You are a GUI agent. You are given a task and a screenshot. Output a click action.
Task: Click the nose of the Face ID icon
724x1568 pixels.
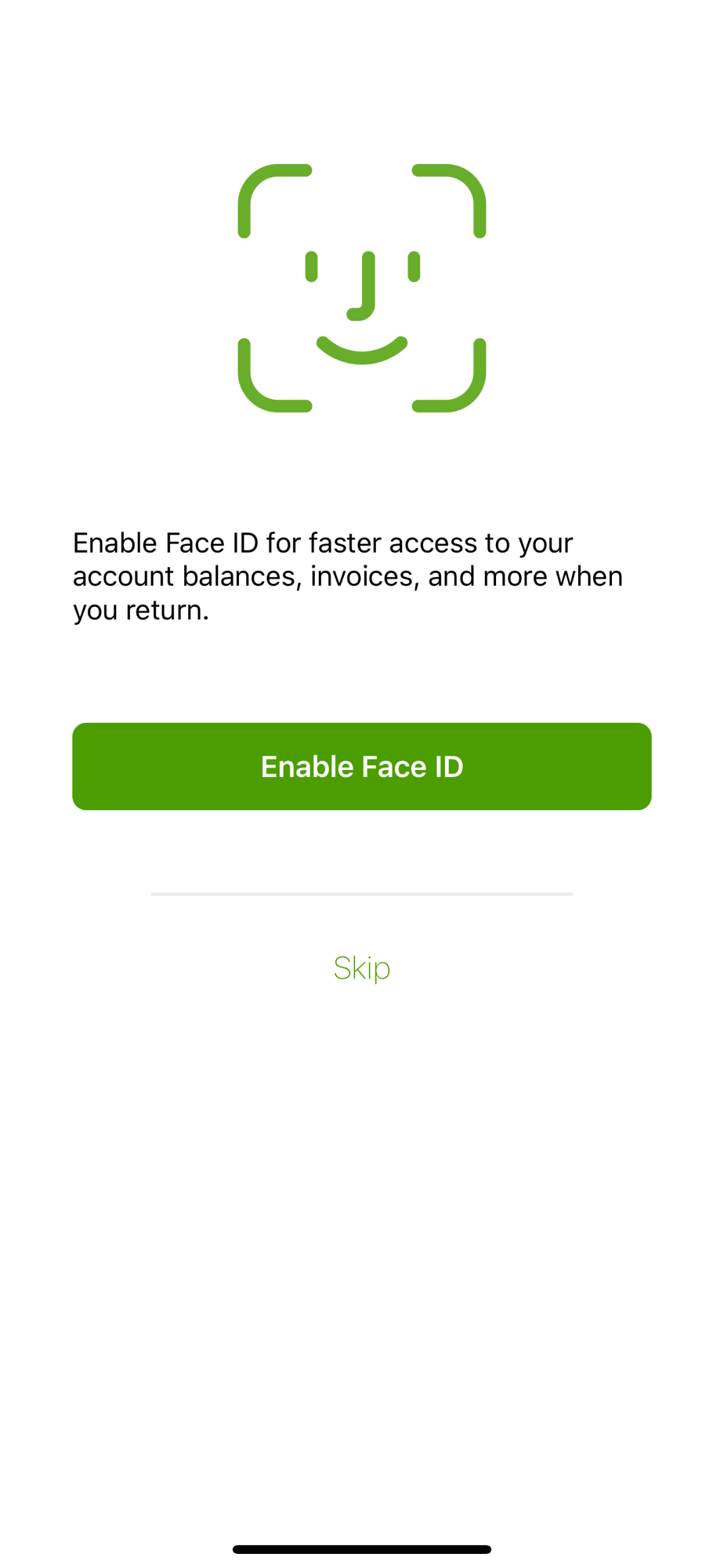(361, 286)
